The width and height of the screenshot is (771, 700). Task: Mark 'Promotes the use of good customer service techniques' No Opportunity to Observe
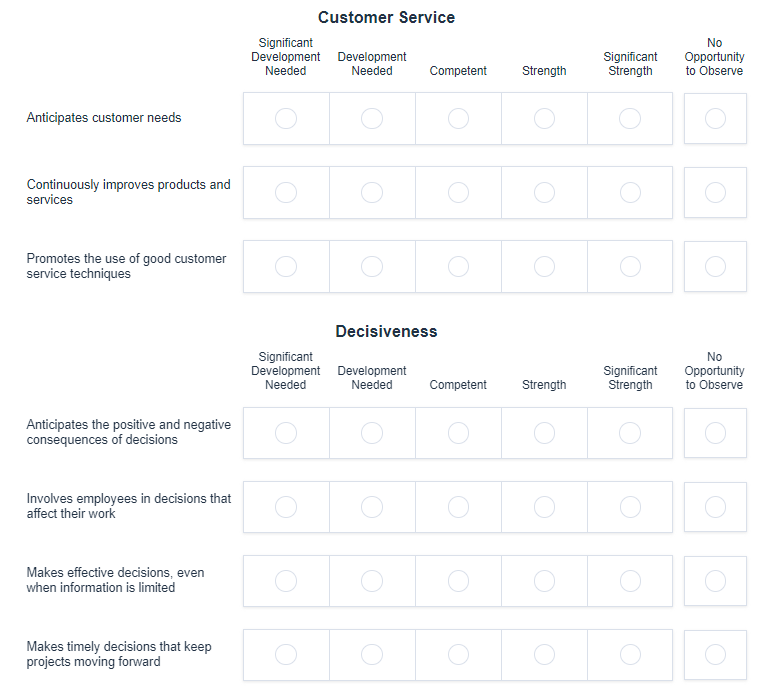pyautogui.click(x=715, y=267)
